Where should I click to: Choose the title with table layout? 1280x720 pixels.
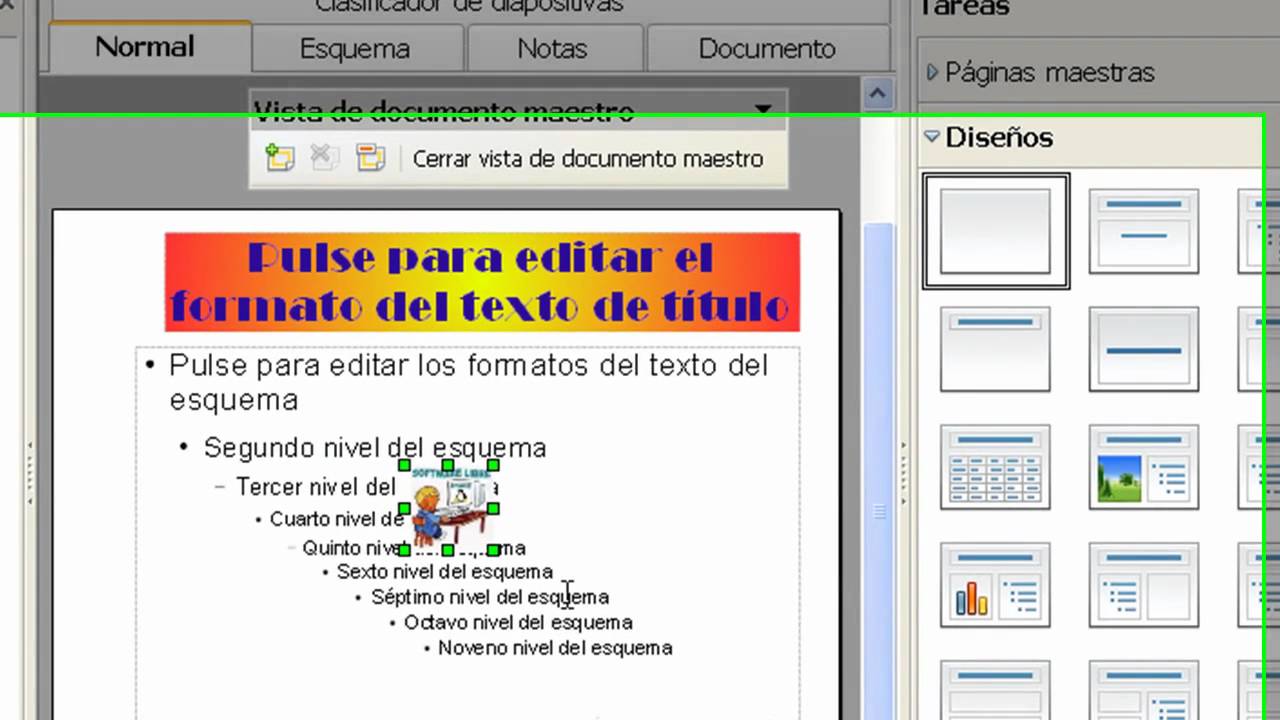click(x=996, y=467)
